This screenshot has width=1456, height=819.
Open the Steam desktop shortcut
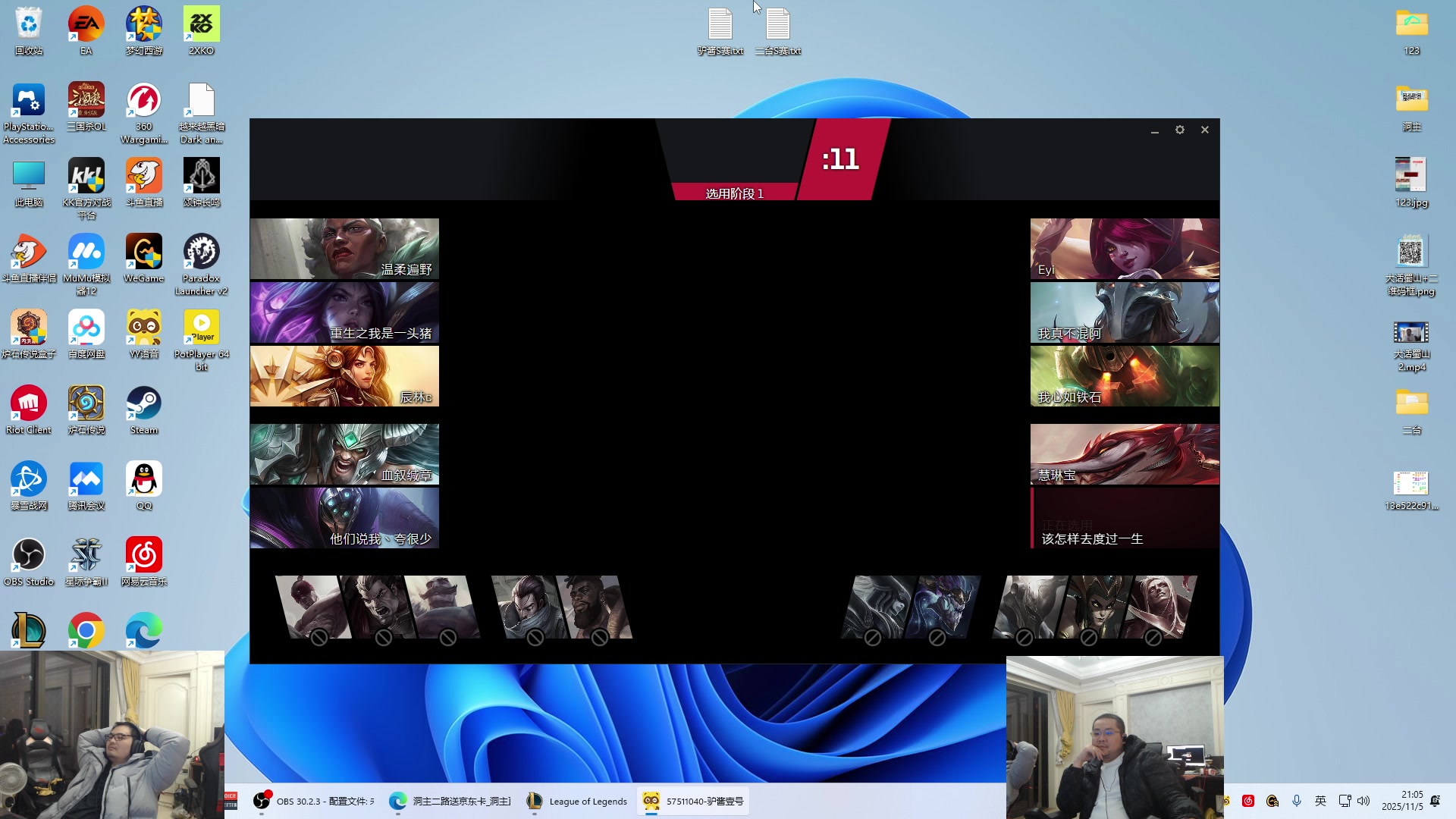(x=143, y=404)
